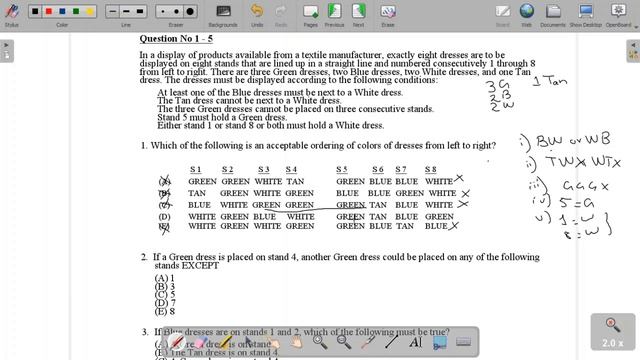Click the Redo arrow
Image resolution: width=640 pixels, height=360 pixels.
pos(281,15)
